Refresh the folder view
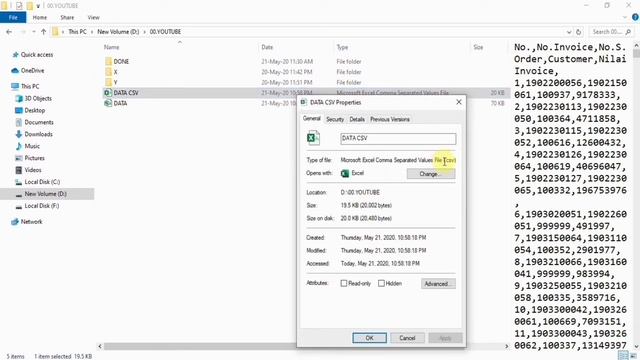Screen dimensions: 640x360 point(578,32)
